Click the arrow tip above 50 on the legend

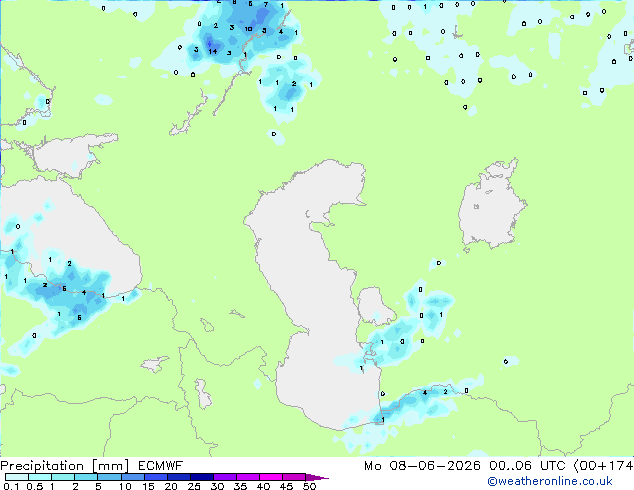point(317,477)
